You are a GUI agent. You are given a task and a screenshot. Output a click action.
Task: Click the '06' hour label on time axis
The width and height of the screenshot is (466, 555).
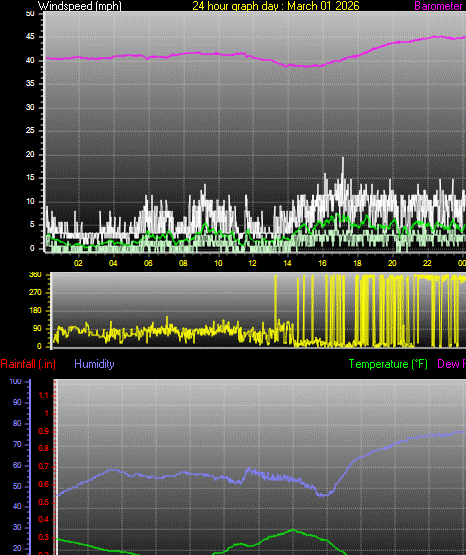tap(148, 263)
